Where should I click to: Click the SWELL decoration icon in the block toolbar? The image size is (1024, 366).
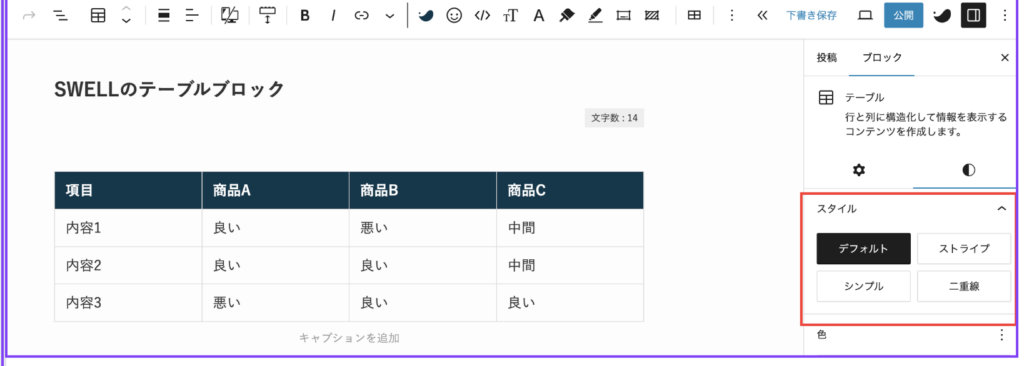[426, 16]
